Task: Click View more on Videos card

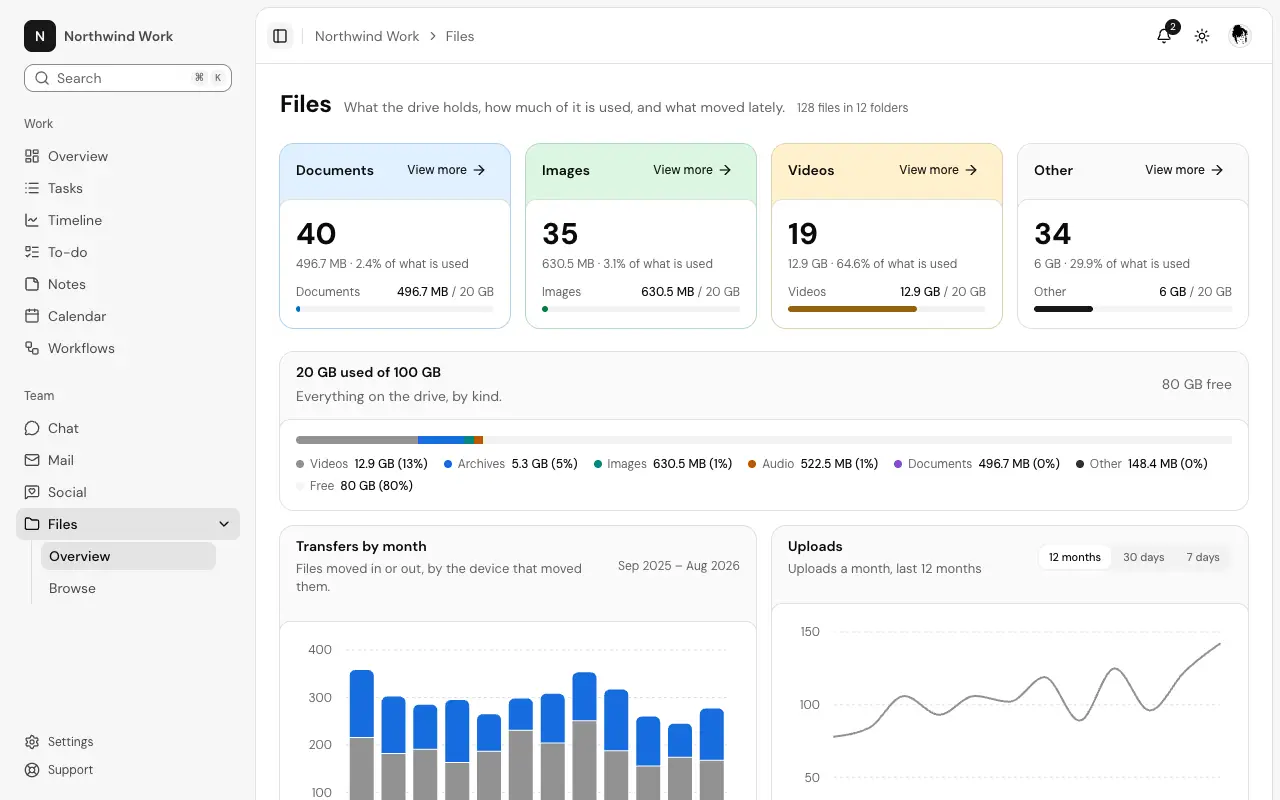Action: [x=938, y=170]
